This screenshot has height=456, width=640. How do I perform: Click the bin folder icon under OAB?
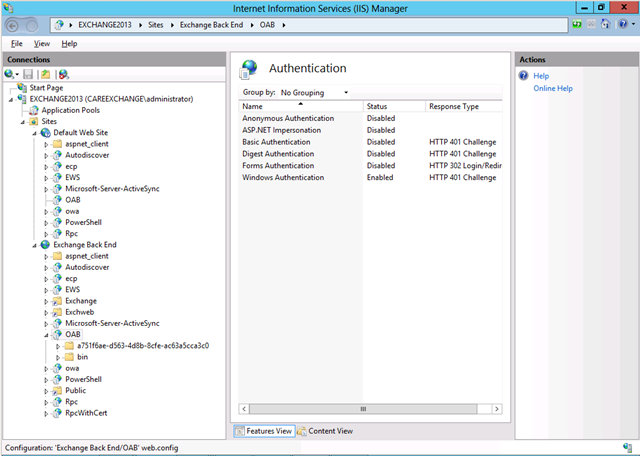click(x=69, y=357)
